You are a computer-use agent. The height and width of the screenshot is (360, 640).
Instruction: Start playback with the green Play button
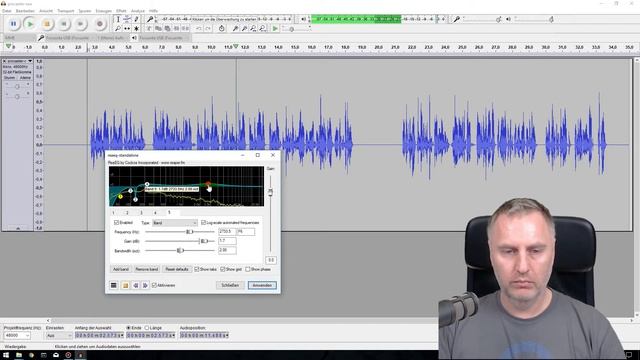tap(30, 24)
